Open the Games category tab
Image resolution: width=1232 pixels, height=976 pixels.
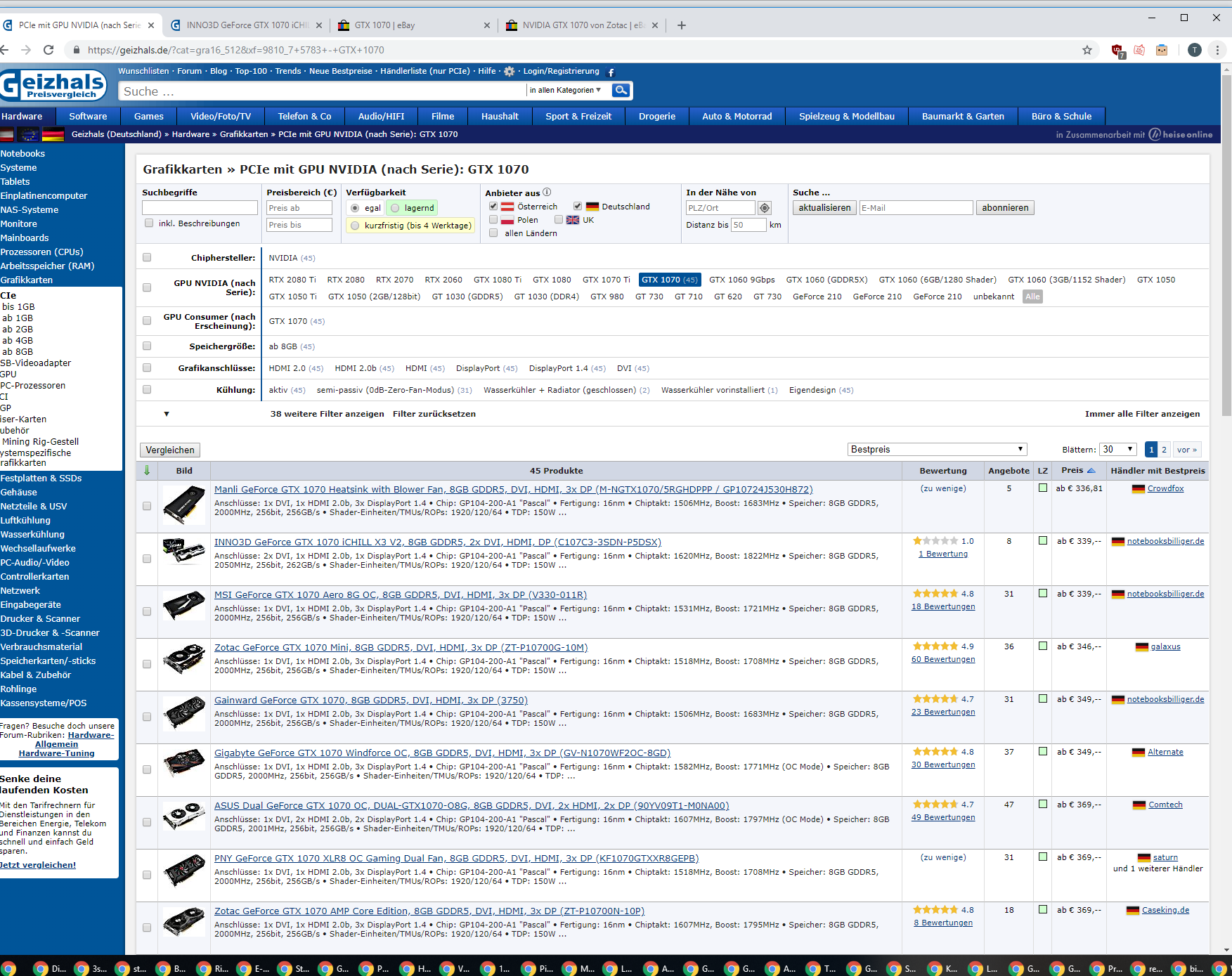coord(148,116)
